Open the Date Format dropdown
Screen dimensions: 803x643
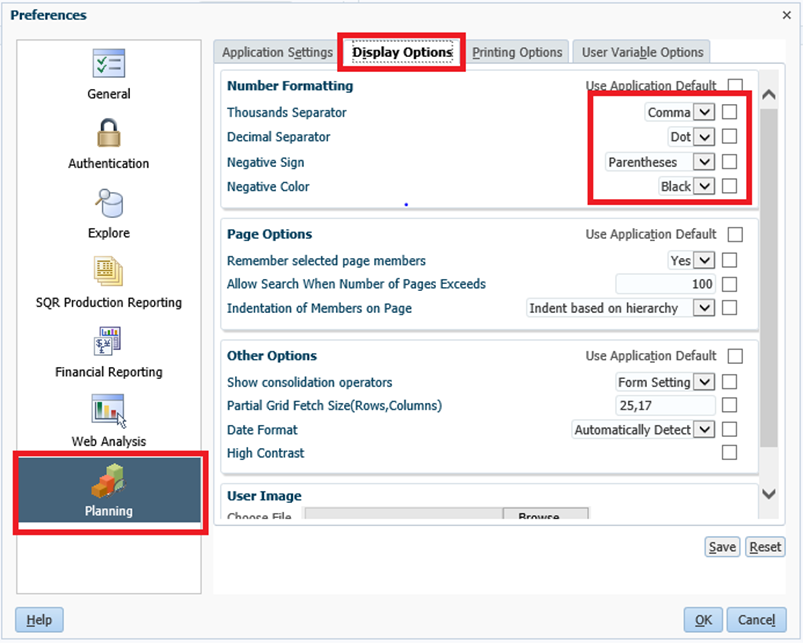tap(705, 430)
